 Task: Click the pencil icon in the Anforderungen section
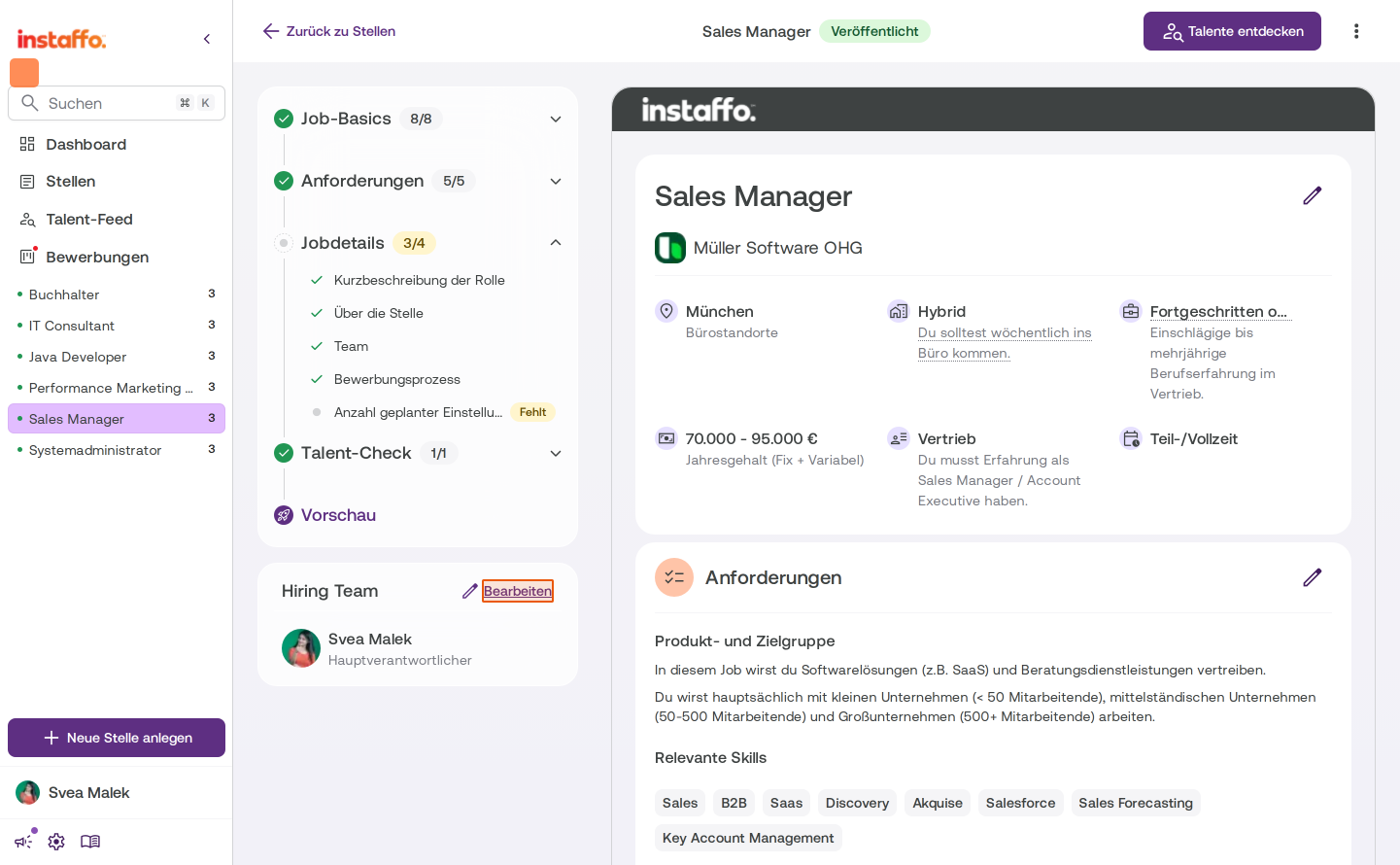click(x=1313, y=577)
